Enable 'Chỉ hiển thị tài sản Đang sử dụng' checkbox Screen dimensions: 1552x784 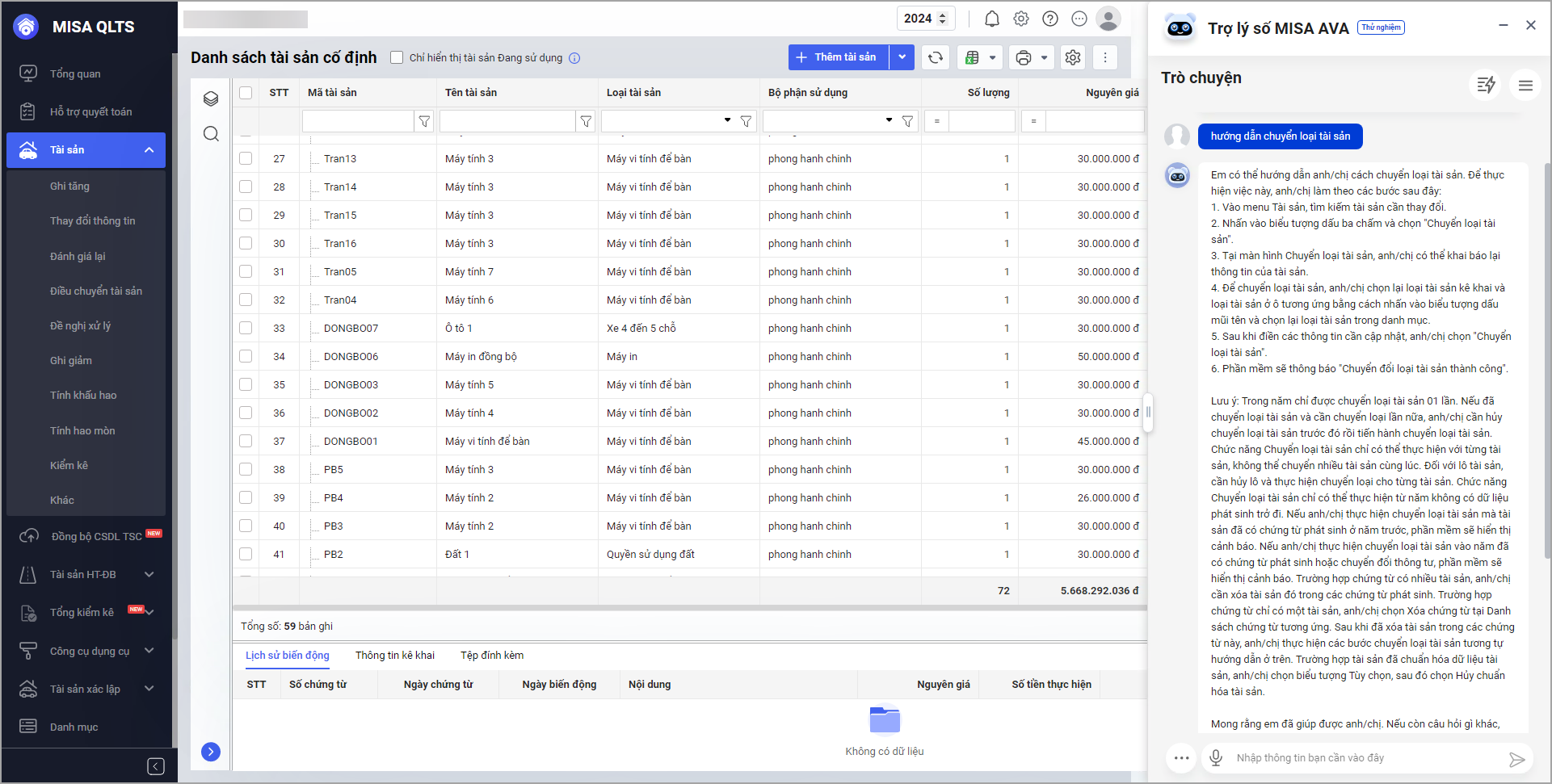click(x=397, y=57)
